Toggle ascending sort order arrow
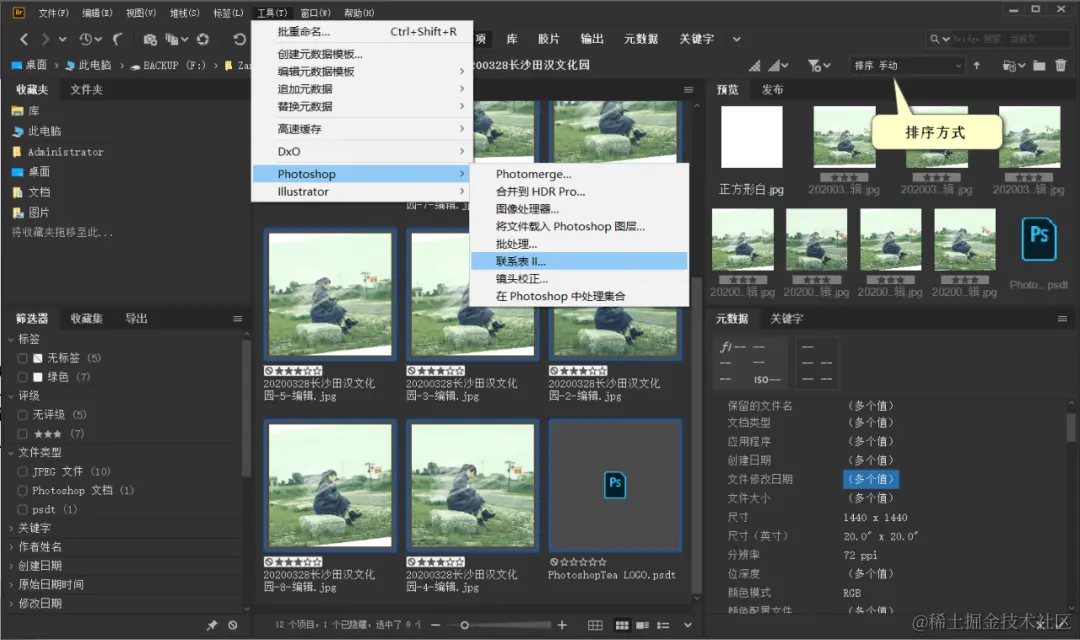Image resolution: width=1080 pixels, height=640 pixels. (x=977, y=65)
